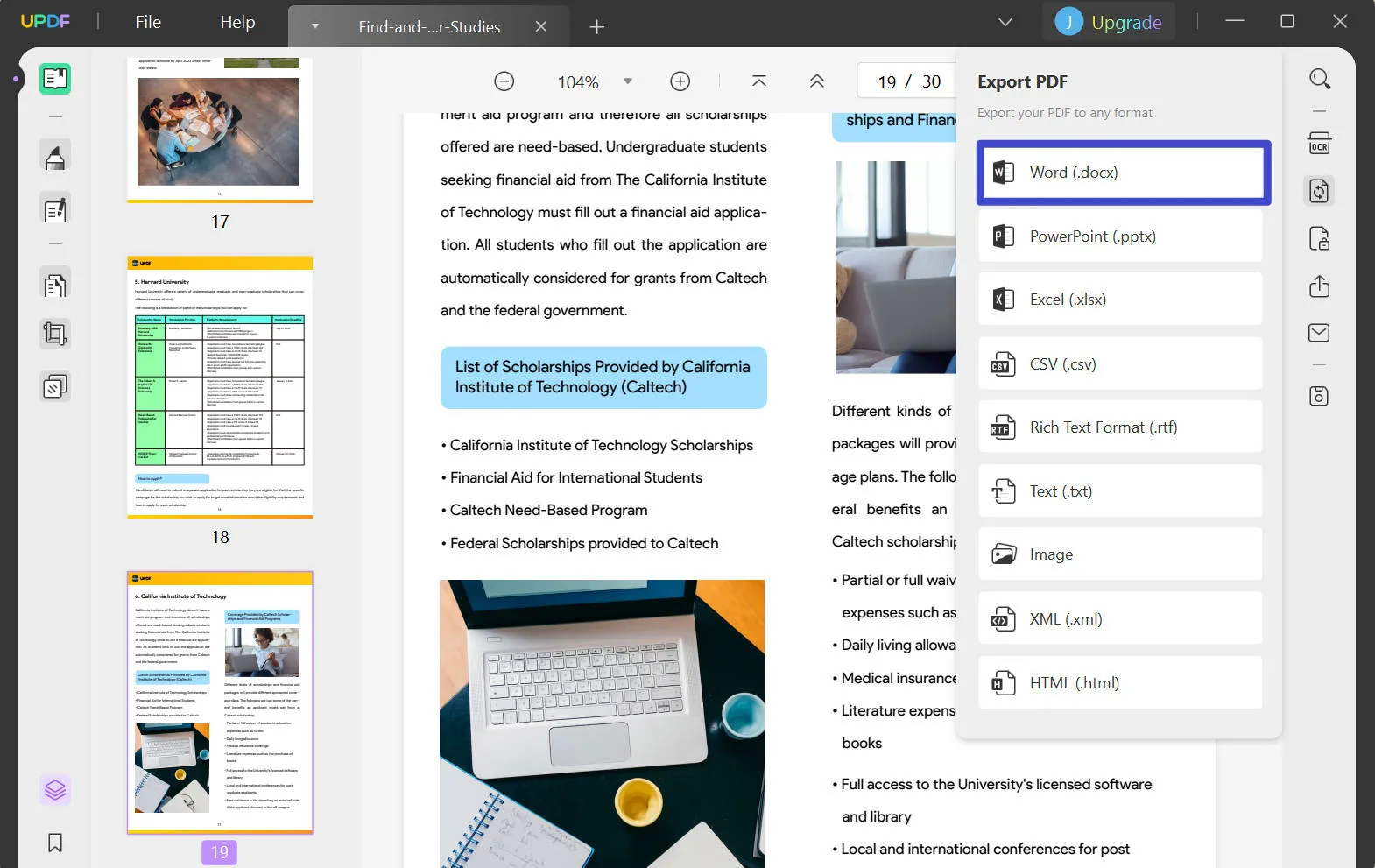This screenshot has width=1375, height=868.
Task: Click 'Caltech Need-Based Program' bullet text
Action: click(548, 510)
